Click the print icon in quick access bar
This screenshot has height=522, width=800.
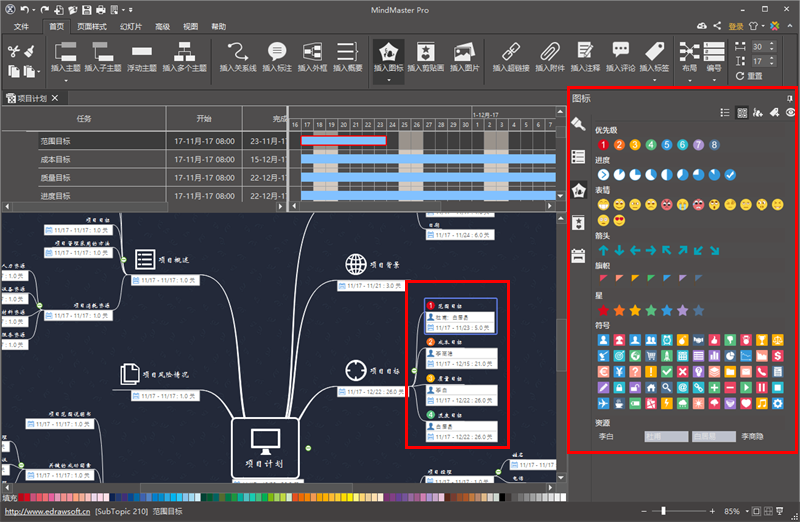point(101,10)
